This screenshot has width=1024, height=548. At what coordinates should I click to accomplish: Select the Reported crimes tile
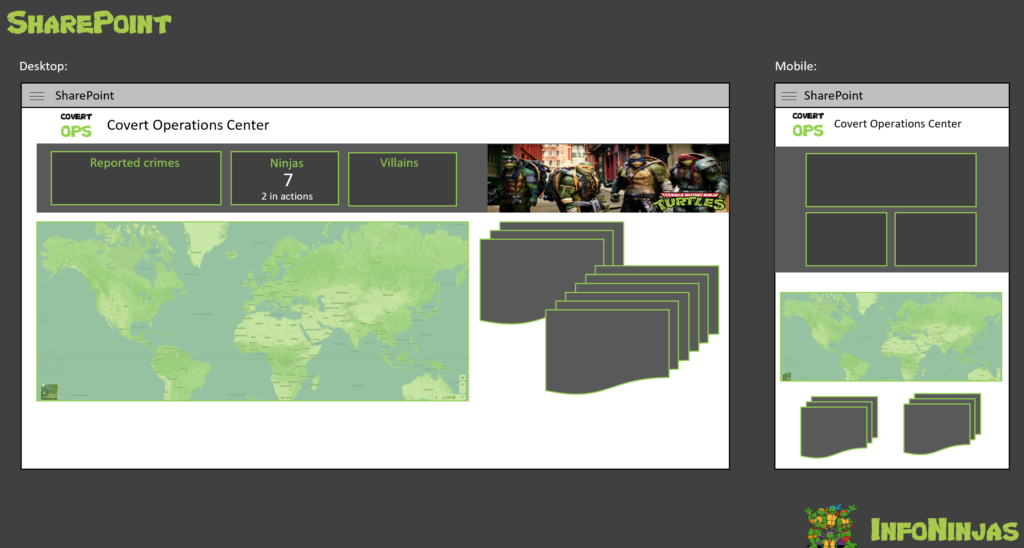pos(136,178)
